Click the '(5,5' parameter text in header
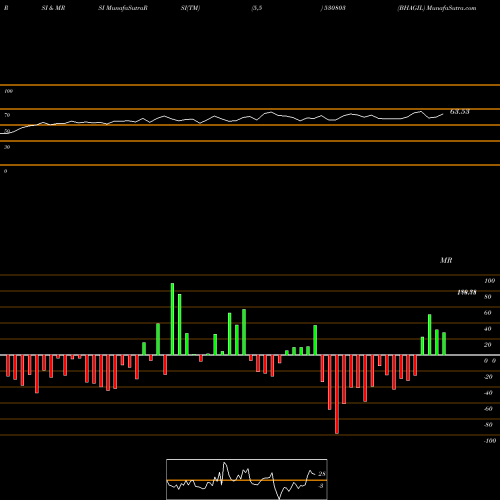The width and height of the screenshot is (500, 500). 257,8
